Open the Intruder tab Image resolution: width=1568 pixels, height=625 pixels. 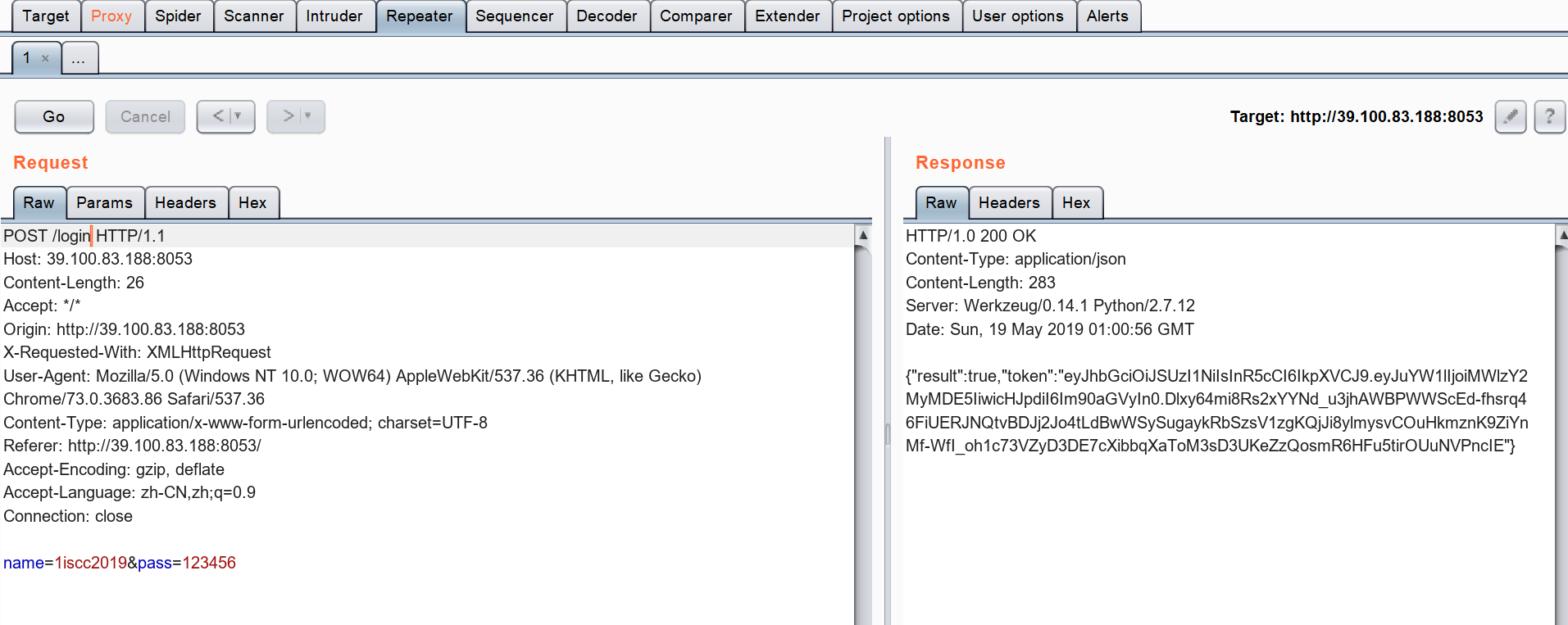coord(334,16)
